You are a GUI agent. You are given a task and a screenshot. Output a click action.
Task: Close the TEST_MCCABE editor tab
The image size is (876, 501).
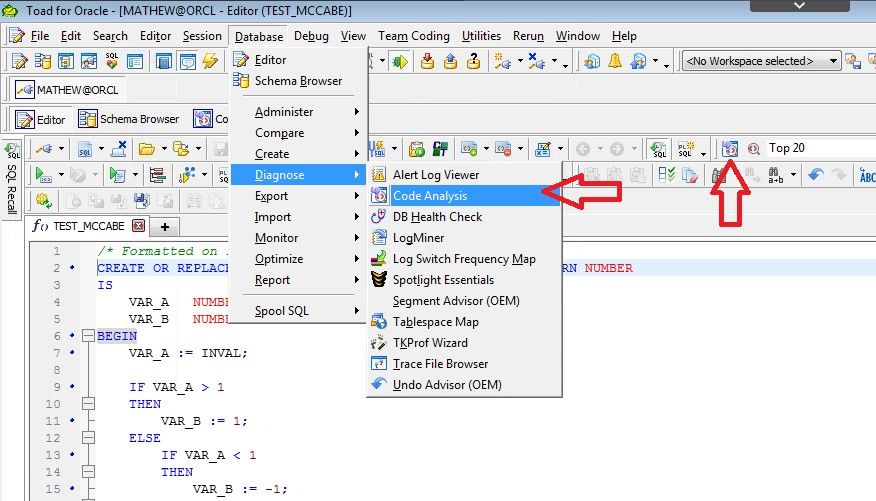[x=139, y=226]
